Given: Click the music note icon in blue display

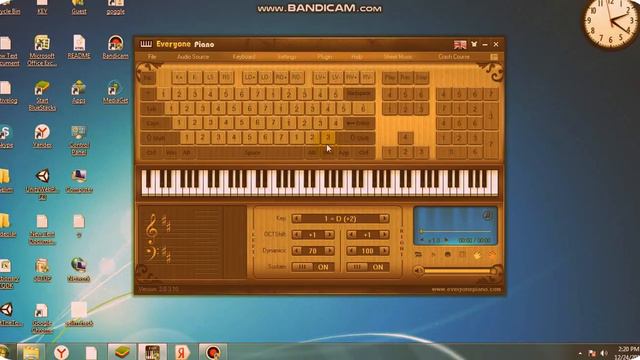Looking at the screenshot, I should [487, 215].
